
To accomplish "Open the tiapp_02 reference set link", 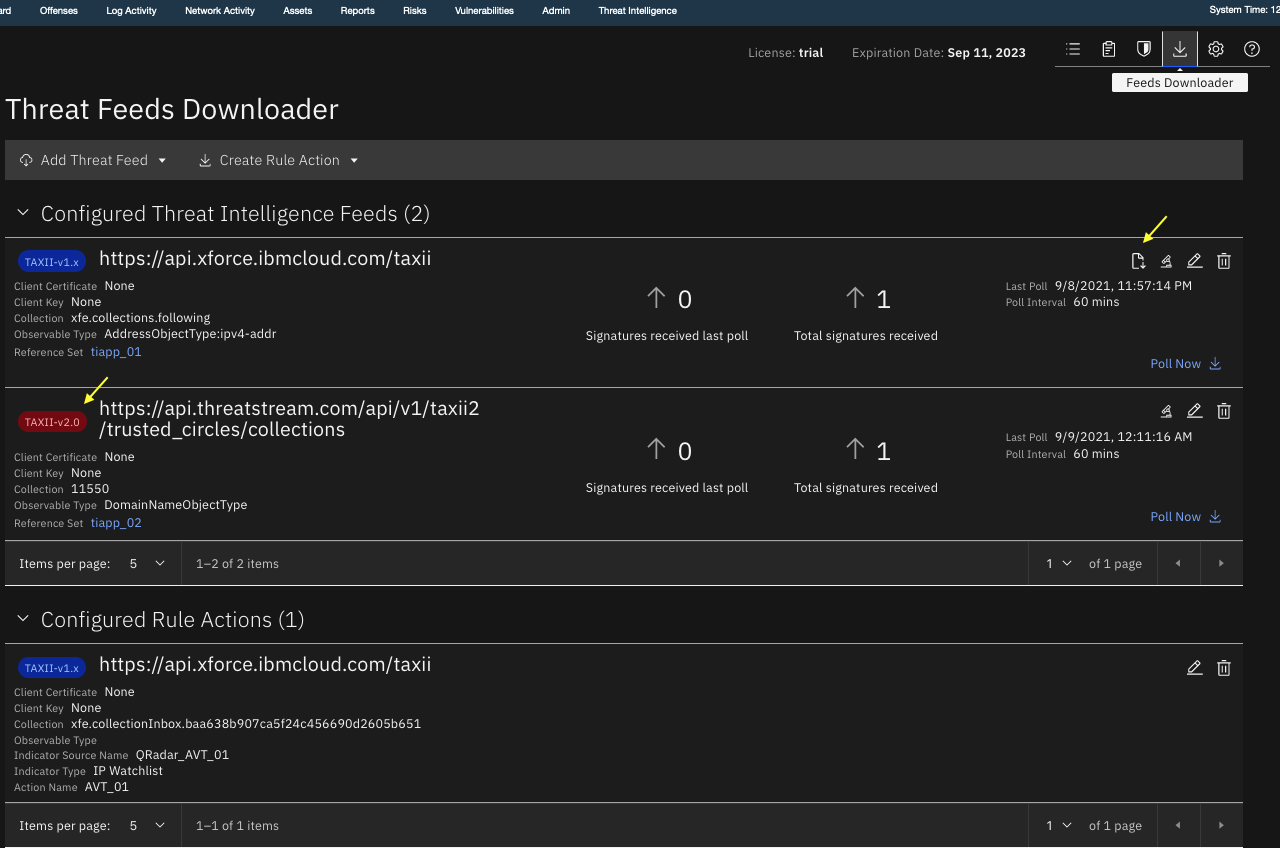I will point(115,522).
